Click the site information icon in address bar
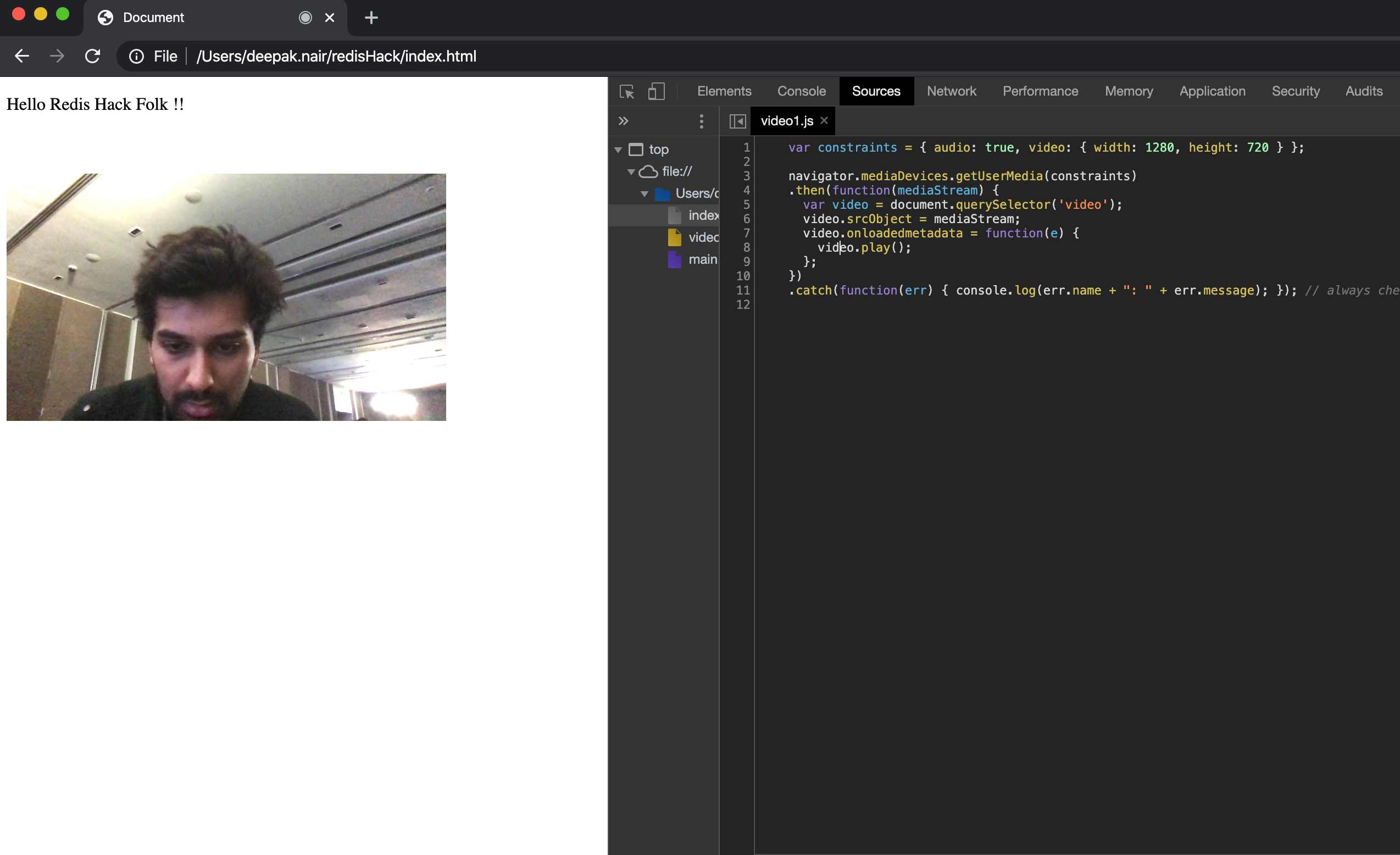The height and width of the screenshot is (855, 1400). (136, 56)
